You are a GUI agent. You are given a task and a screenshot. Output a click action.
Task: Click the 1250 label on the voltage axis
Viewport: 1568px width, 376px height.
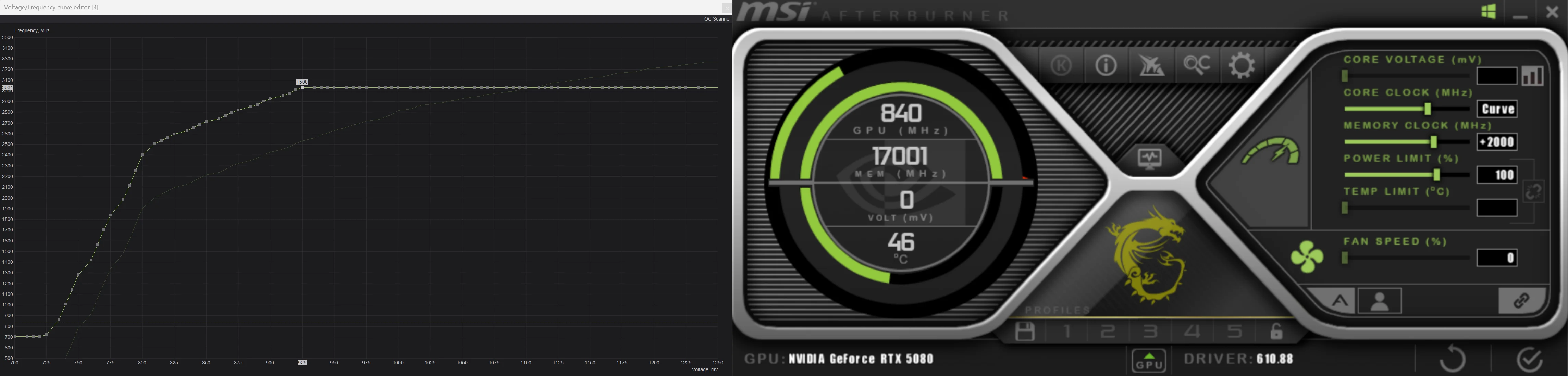point(718,363)
